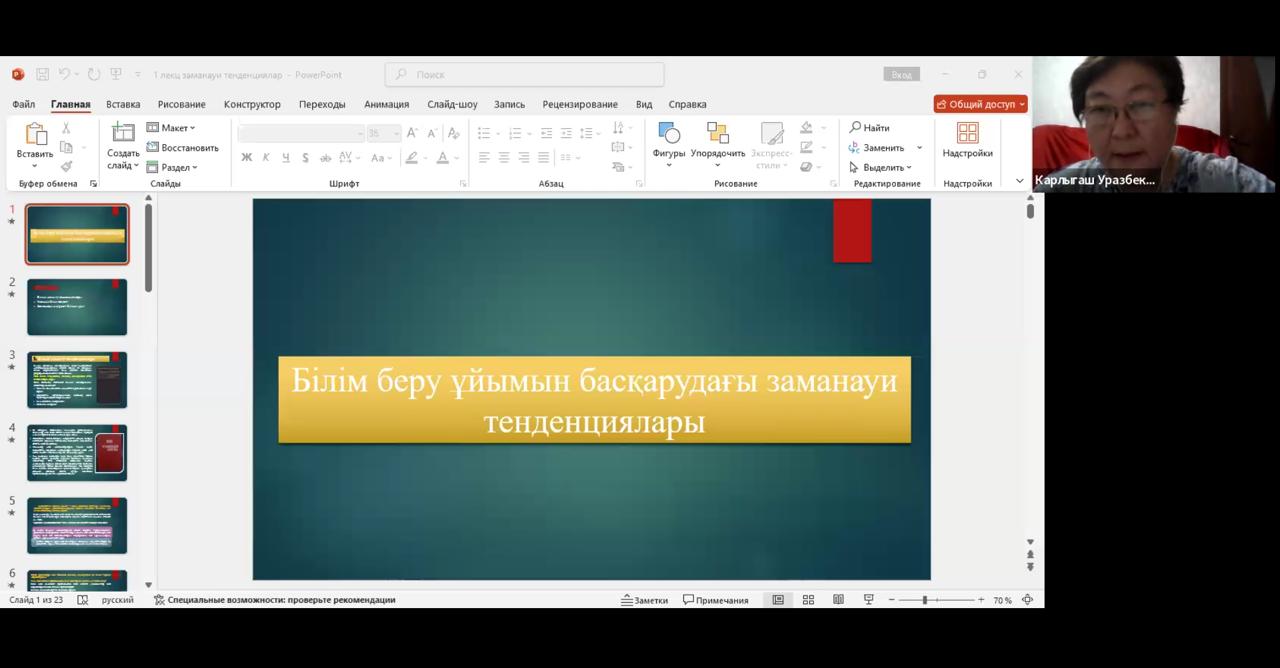This screenshot has height=668, width=1280.
Task: Click the Restore (Восстановить) slide button
Action: coord(182,147)
